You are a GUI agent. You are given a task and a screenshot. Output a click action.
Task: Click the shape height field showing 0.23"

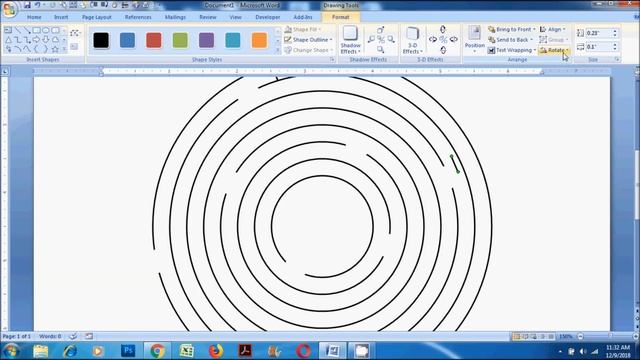click(598, 33)
